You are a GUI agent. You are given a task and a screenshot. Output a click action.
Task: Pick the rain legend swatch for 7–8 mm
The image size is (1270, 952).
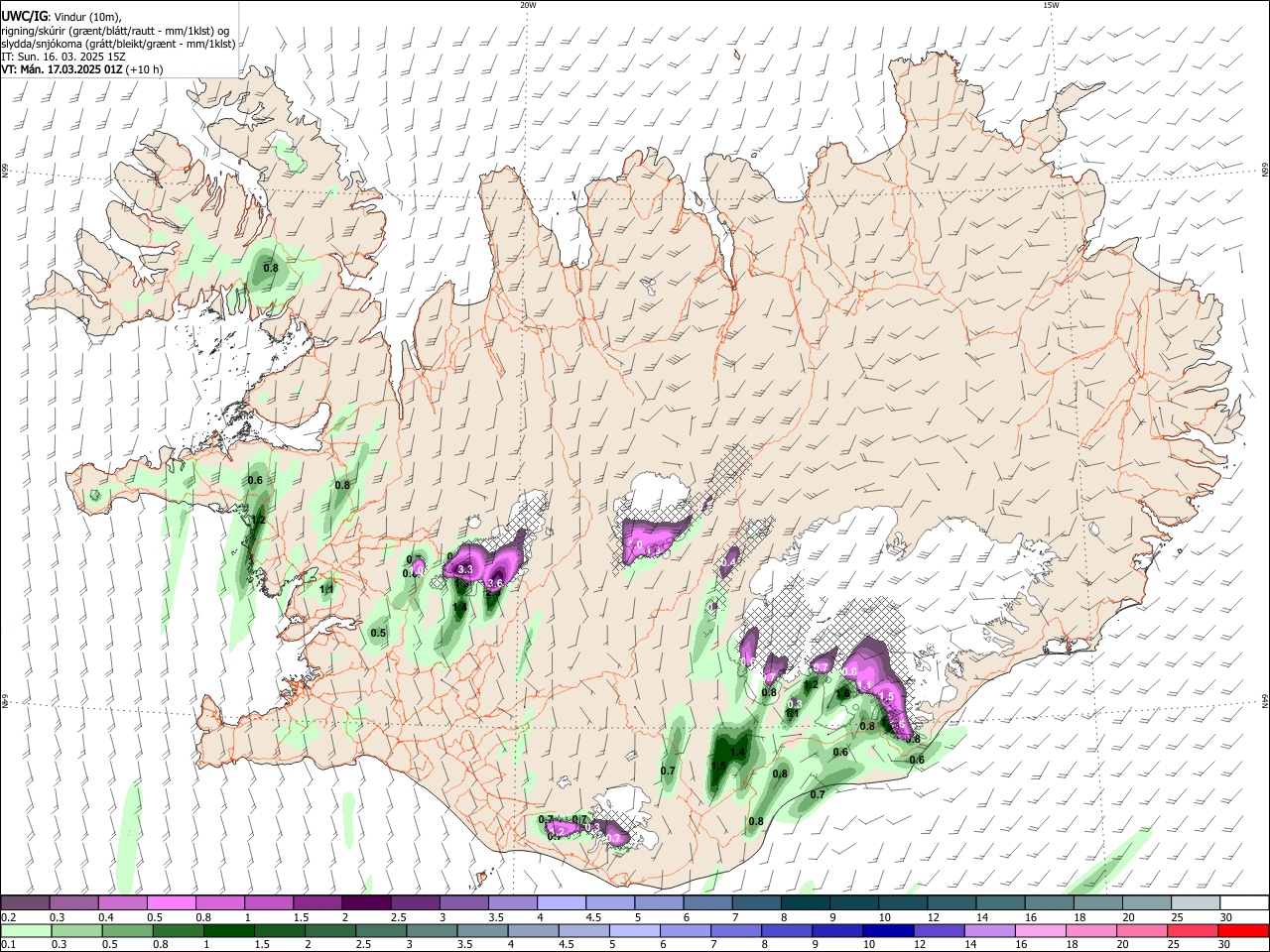point(736,930)
